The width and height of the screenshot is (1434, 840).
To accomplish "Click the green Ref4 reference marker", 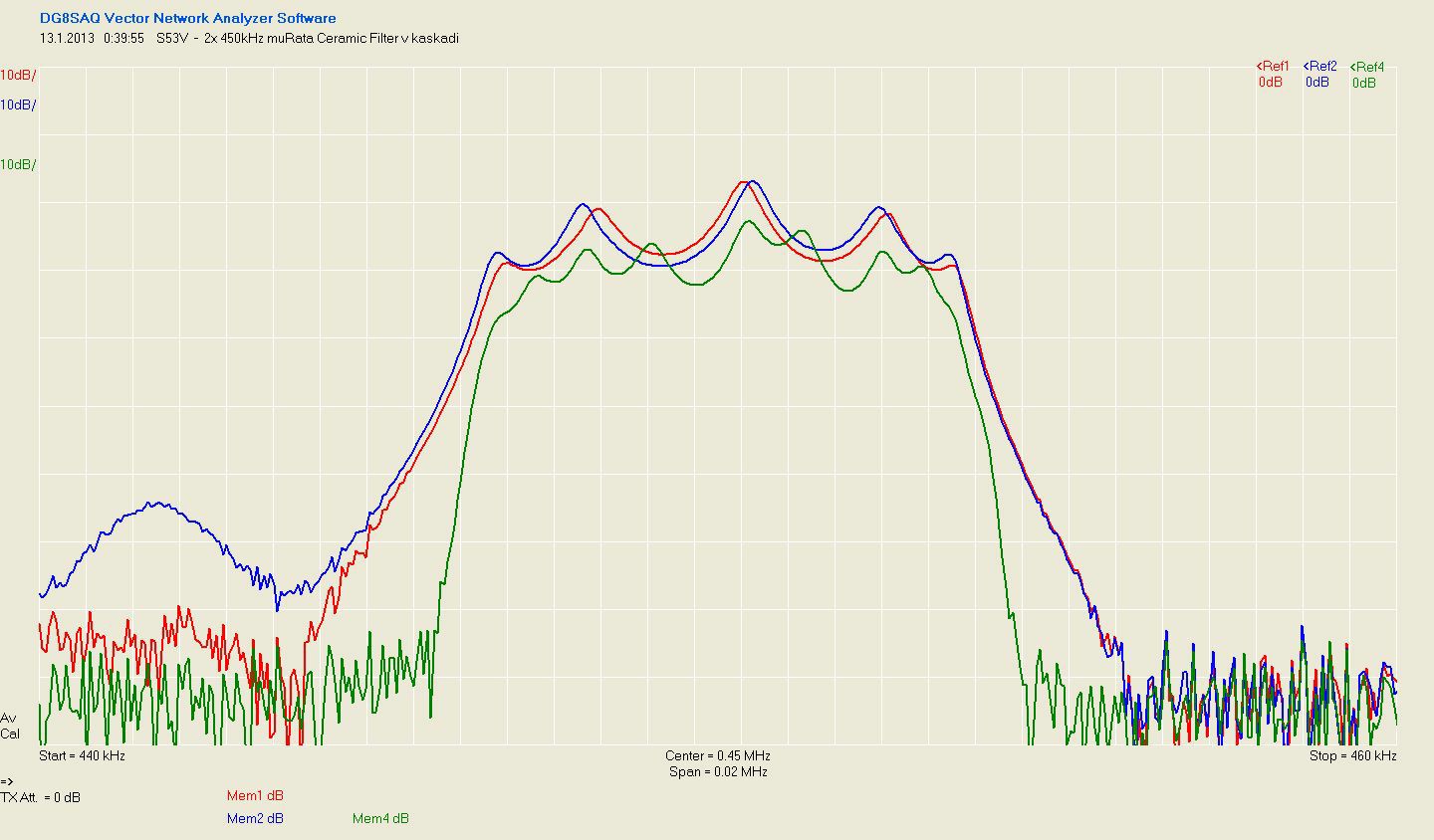I will pos(1366,68).
